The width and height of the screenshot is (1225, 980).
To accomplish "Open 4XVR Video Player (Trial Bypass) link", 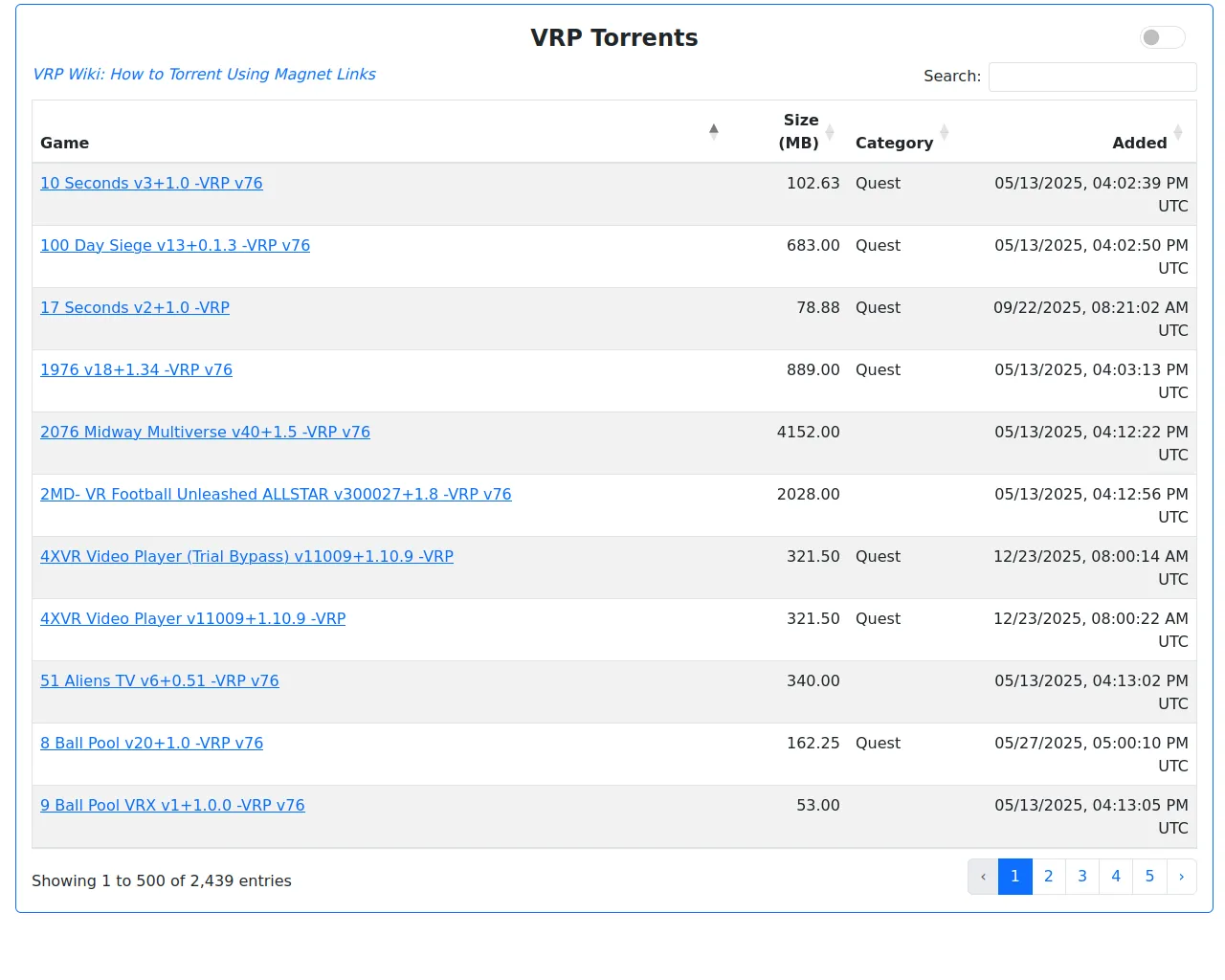I will tap(247, 556).
